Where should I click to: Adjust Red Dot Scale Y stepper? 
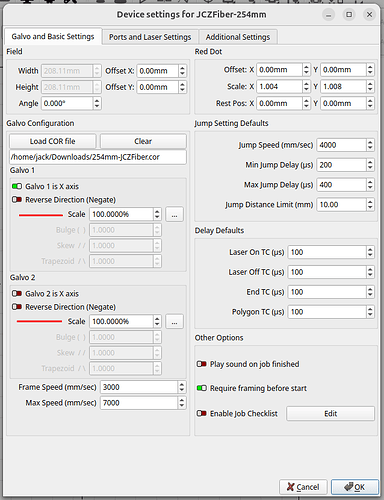pyautogui.click(x=370, y=87)
